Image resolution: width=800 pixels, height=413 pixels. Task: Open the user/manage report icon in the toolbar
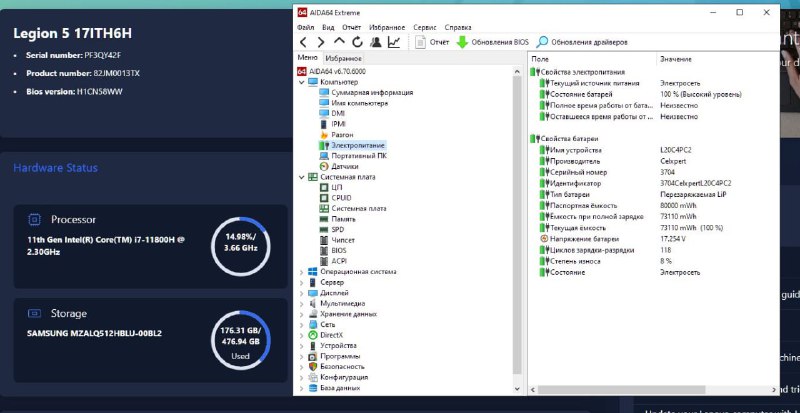376,42
